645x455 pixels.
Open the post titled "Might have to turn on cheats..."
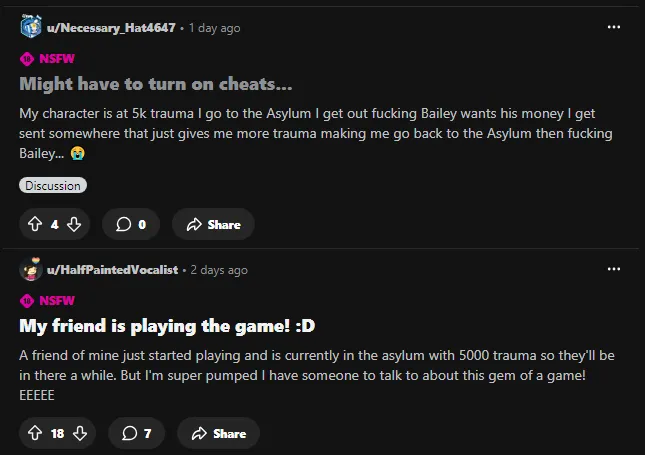(x=155, y=84)
